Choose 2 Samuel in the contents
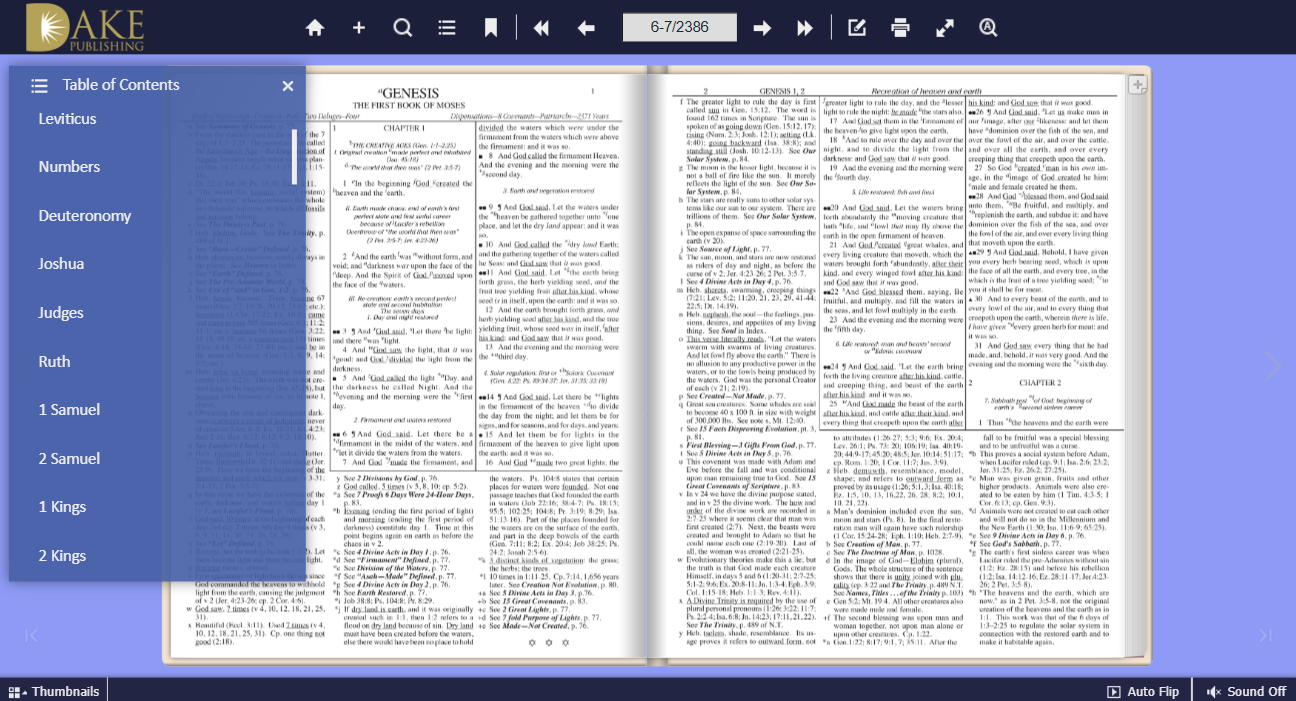Image resolution: width=1296 pixels, height=701 pixels. [70, 459]
